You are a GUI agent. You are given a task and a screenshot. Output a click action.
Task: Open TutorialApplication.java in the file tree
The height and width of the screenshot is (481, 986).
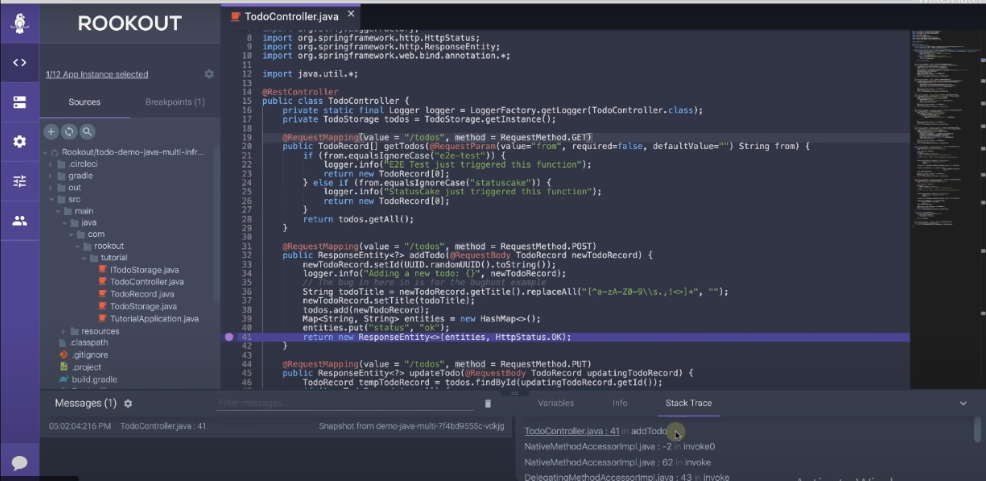[154, 319]
